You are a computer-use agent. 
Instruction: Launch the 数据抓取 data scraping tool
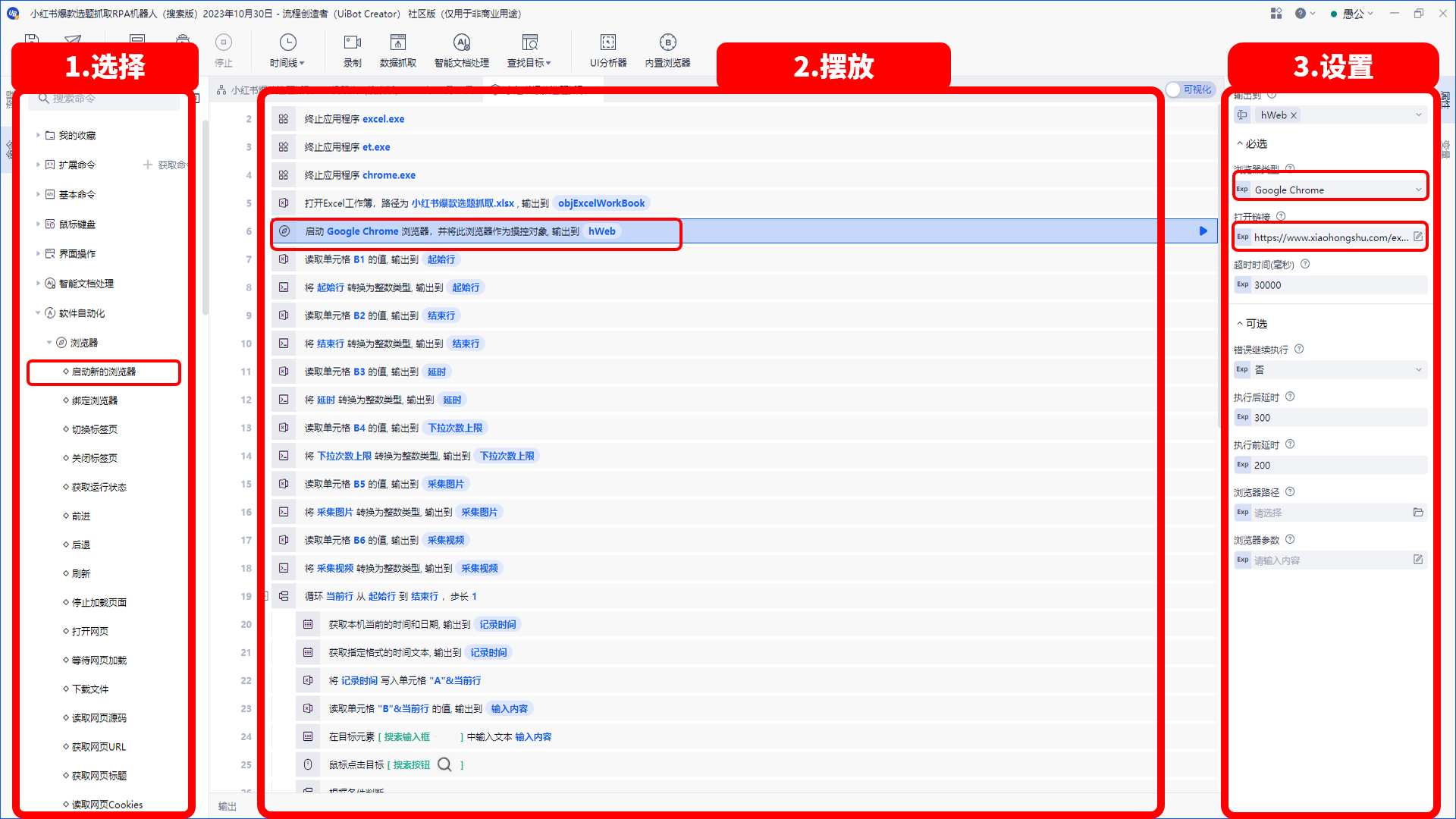click(x=398, y=50)
